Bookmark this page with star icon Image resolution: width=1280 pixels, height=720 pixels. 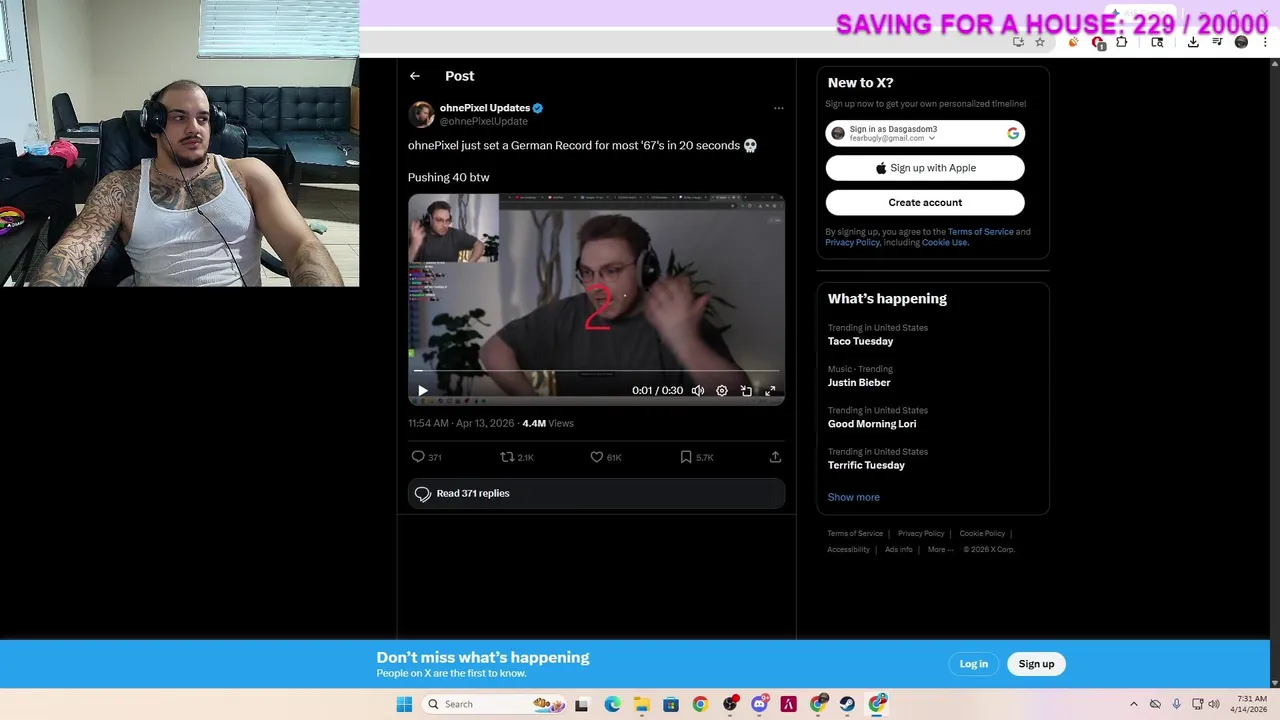(x=1040, y=42)
